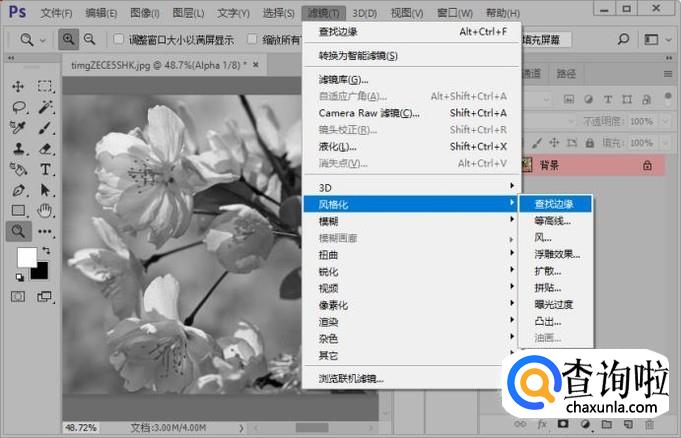Image resolution: width=681 pixels, height=438 pixels.
Task: Check the 缩放所有 windows checkbox
Action: [252, 40]
